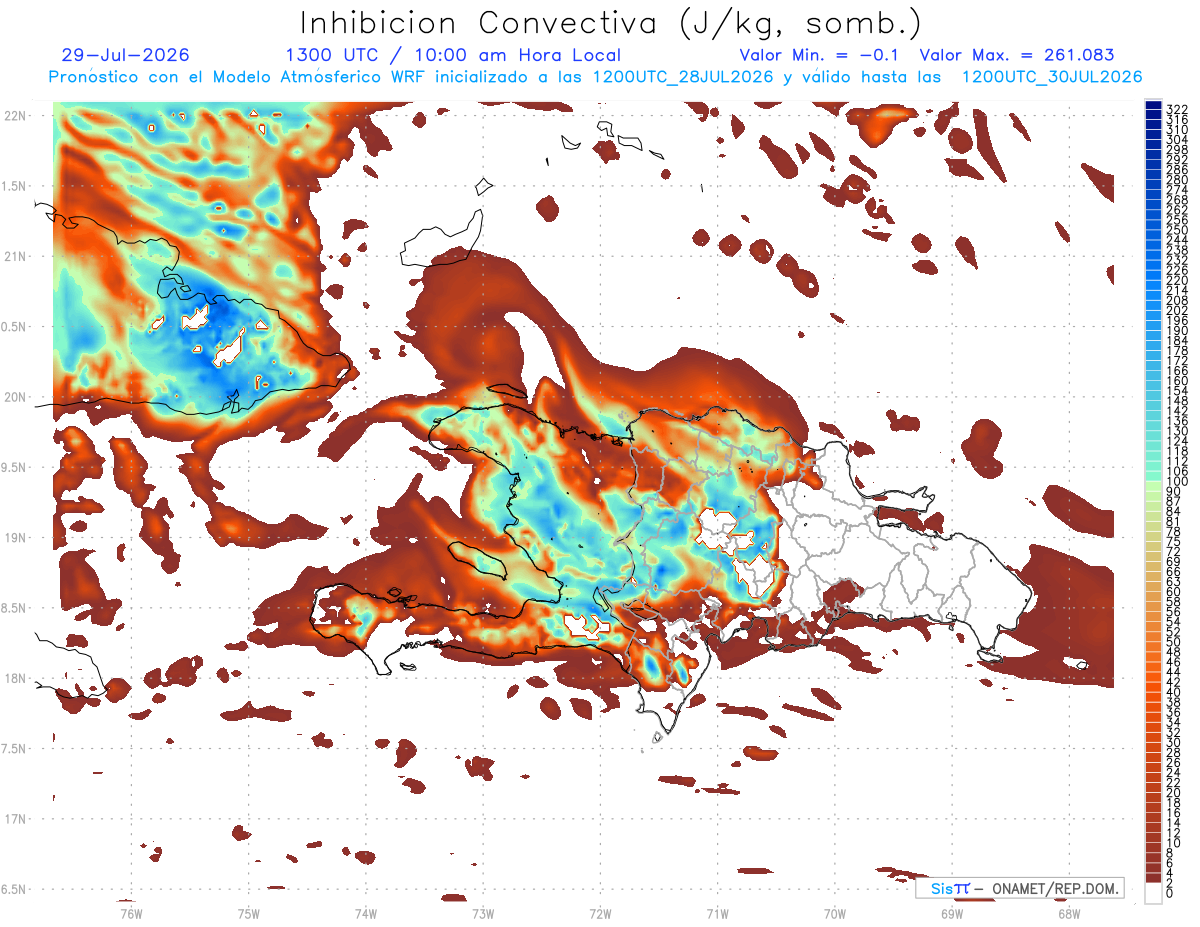Click the "73W" longitude label
1200x927 pixels.
coord(483,912)
